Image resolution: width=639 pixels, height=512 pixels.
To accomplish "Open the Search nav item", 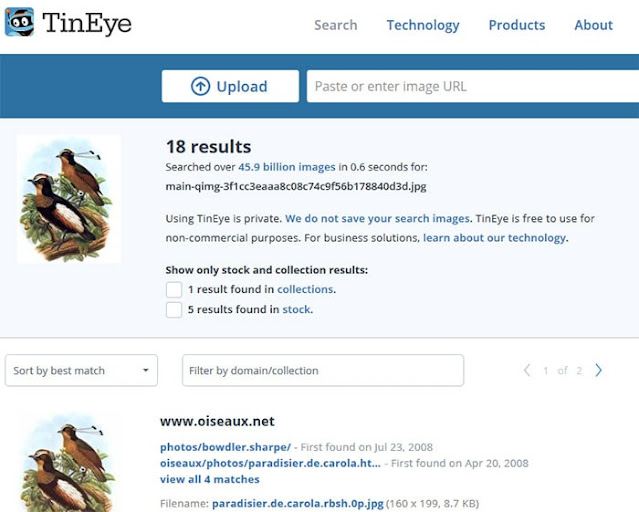I will tap(335, 25).
